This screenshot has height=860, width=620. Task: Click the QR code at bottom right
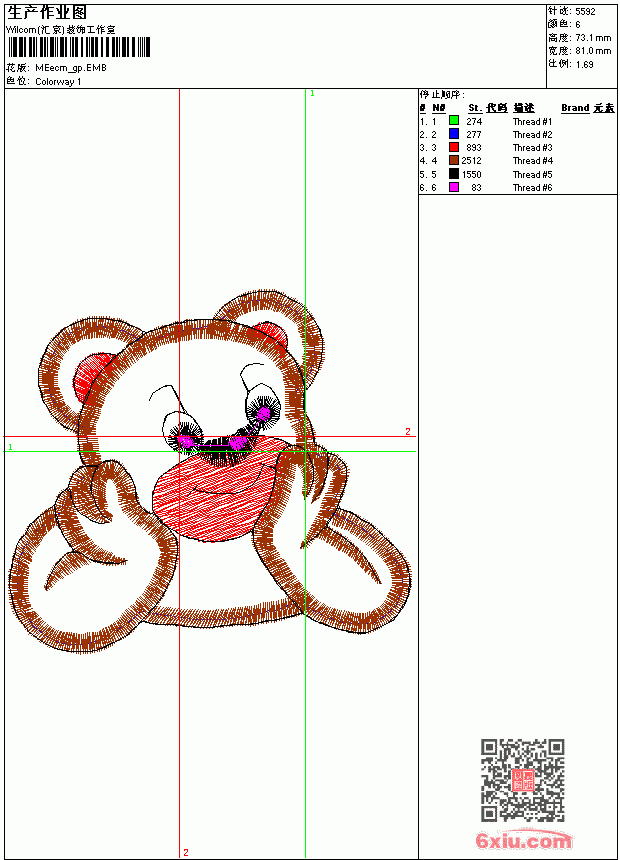click(522, 780)
